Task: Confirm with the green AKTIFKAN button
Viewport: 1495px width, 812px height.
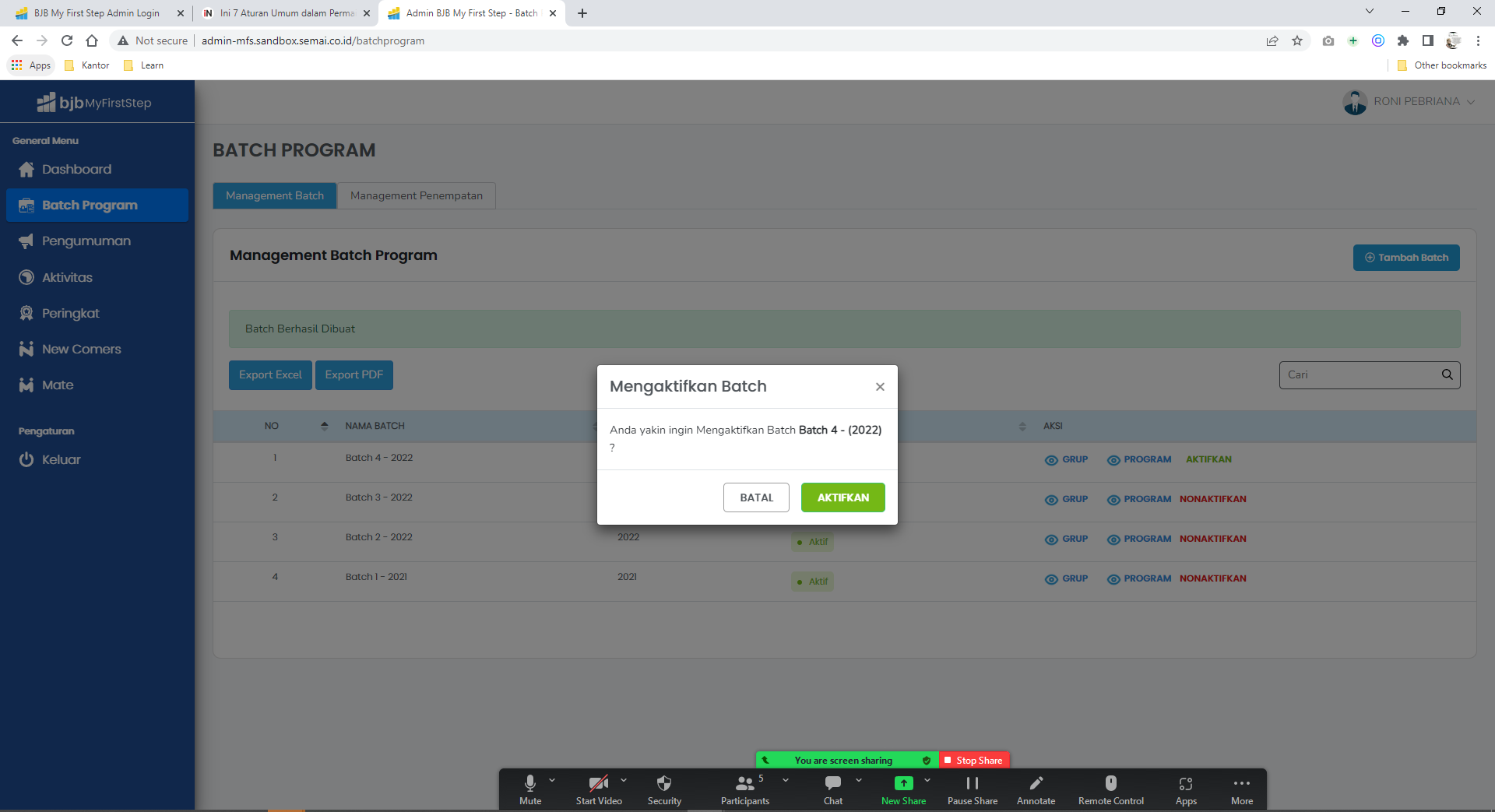Action: click(842, 497)
